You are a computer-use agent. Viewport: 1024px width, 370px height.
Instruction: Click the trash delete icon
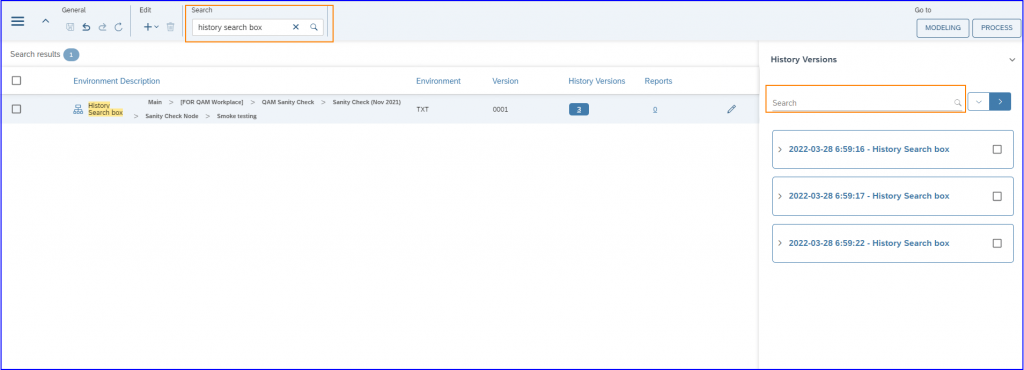170,27
